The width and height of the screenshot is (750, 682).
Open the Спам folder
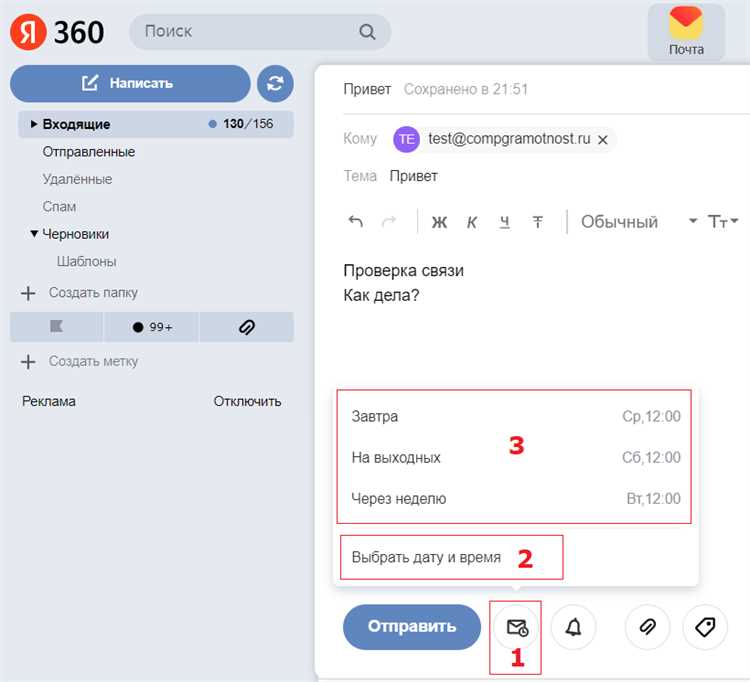pos(59,207)
